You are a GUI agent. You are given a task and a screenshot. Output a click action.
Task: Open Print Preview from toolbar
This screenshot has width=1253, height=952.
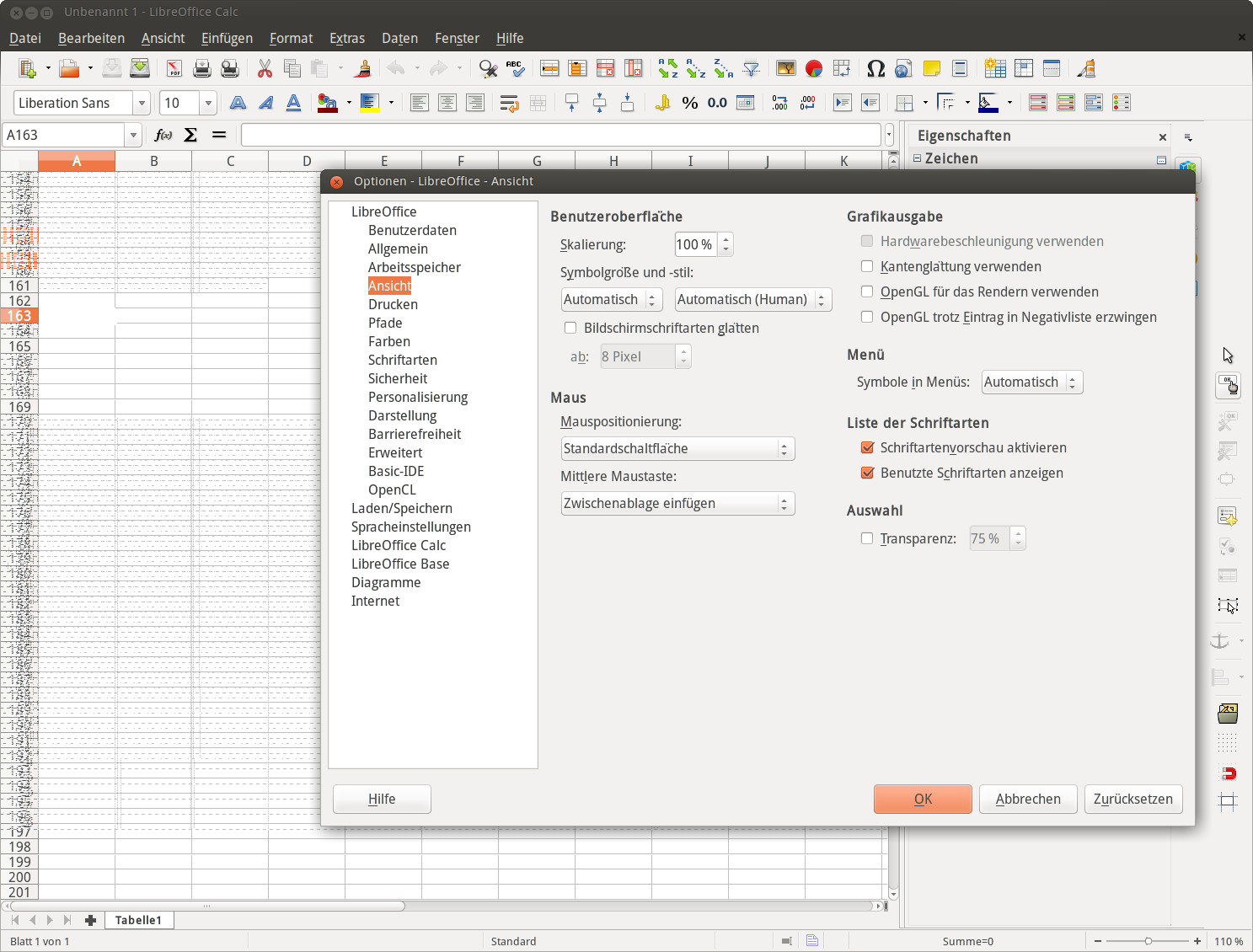tap(230, 69)
